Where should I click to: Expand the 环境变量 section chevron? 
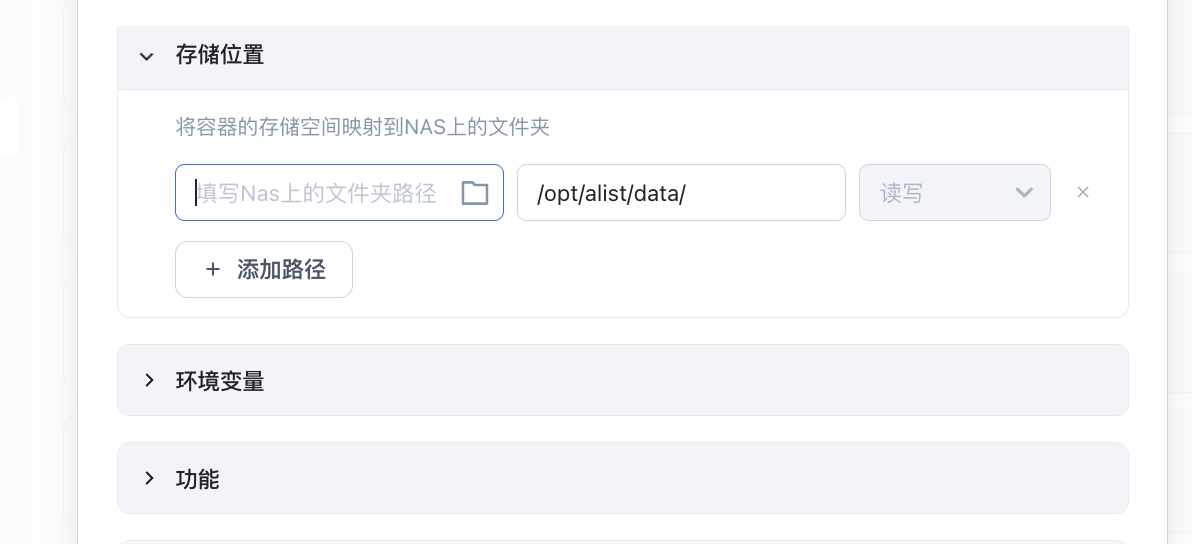(x=149, y=380)
